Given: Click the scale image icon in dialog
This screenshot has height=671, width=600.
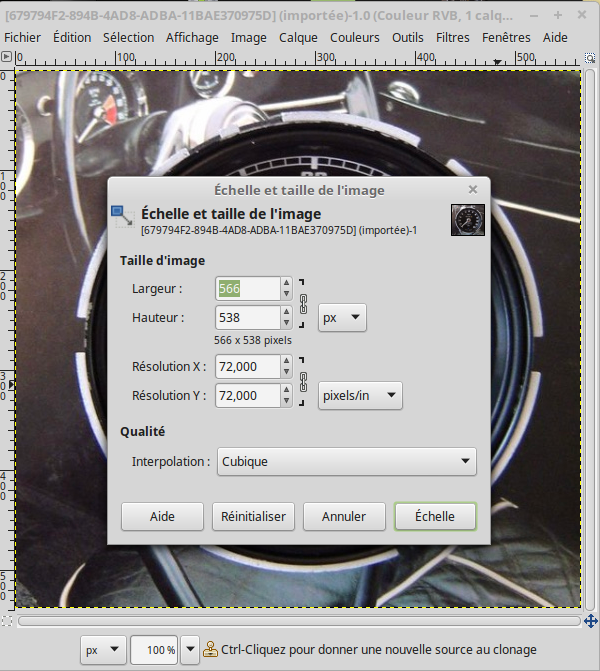Looking at the screenshot, I should click(x=123, y=216).
